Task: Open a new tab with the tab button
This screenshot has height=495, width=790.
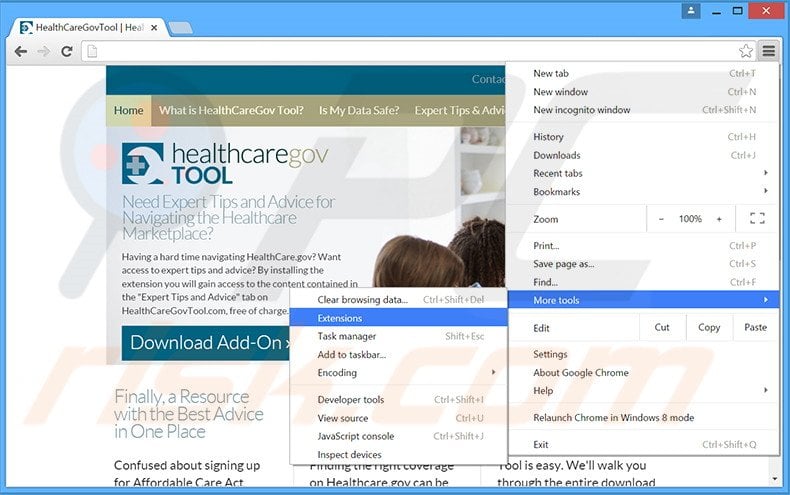Action: [x=180, y=28]
